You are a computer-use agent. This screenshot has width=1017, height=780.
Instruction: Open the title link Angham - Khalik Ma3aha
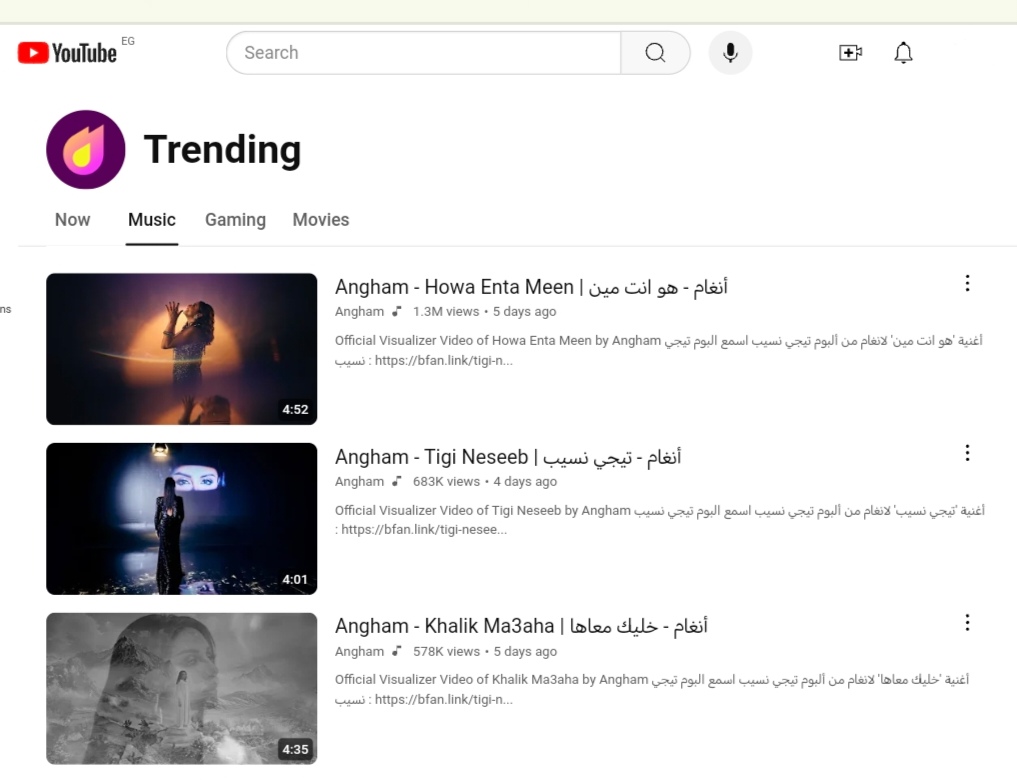[x=521, y=626]
